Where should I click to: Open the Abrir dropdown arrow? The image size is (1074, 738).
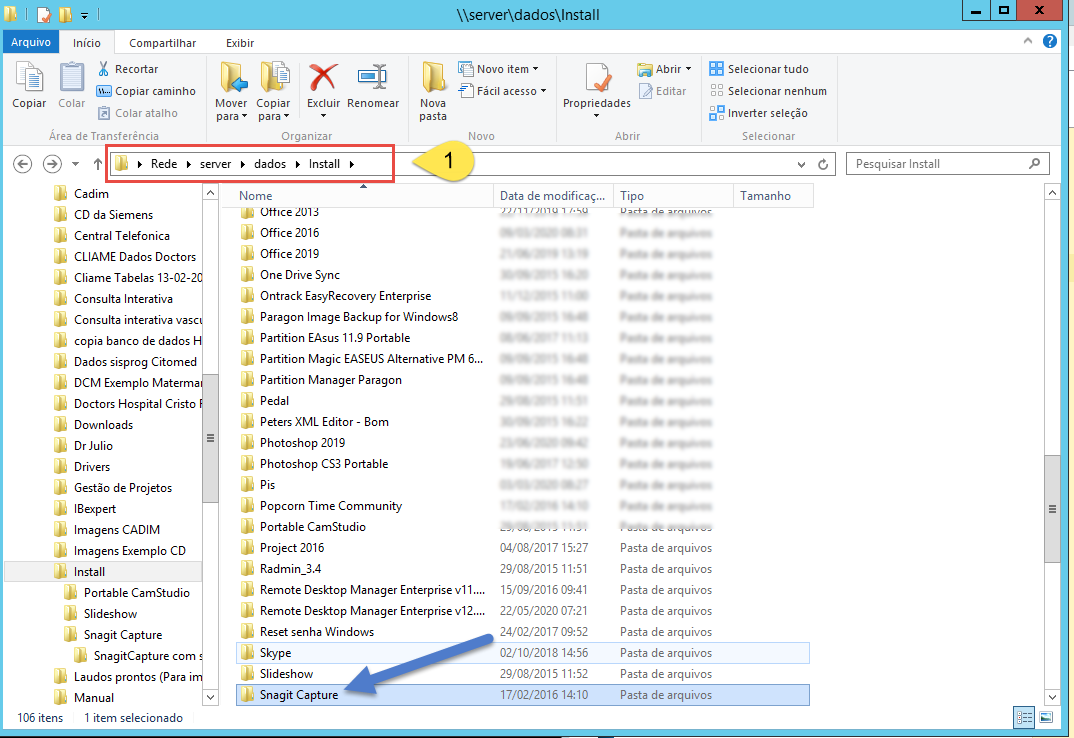(688, 69)
